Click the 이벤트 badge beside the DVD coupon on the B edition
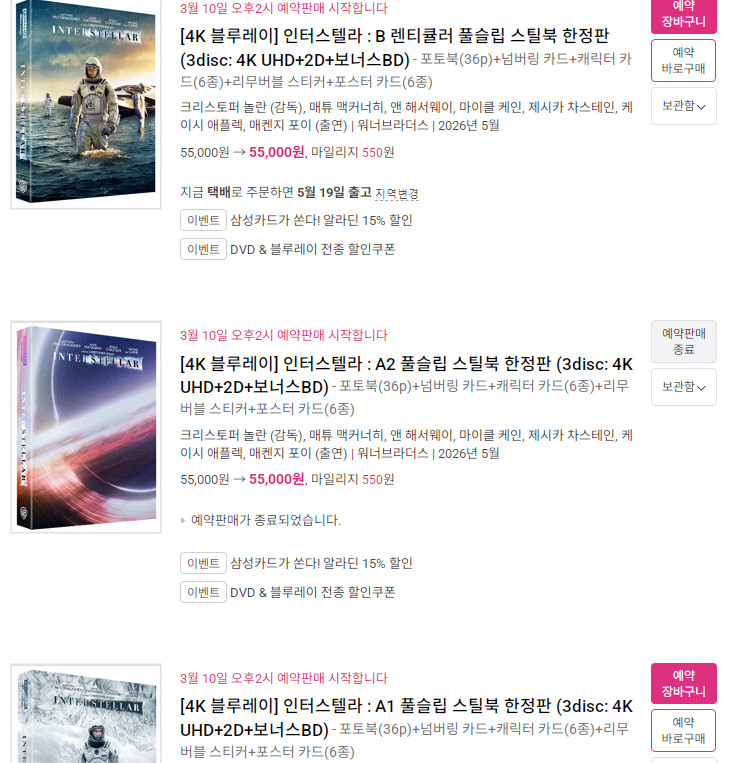The width and height of the screenshot is (730, 763). tap(203, 249)
